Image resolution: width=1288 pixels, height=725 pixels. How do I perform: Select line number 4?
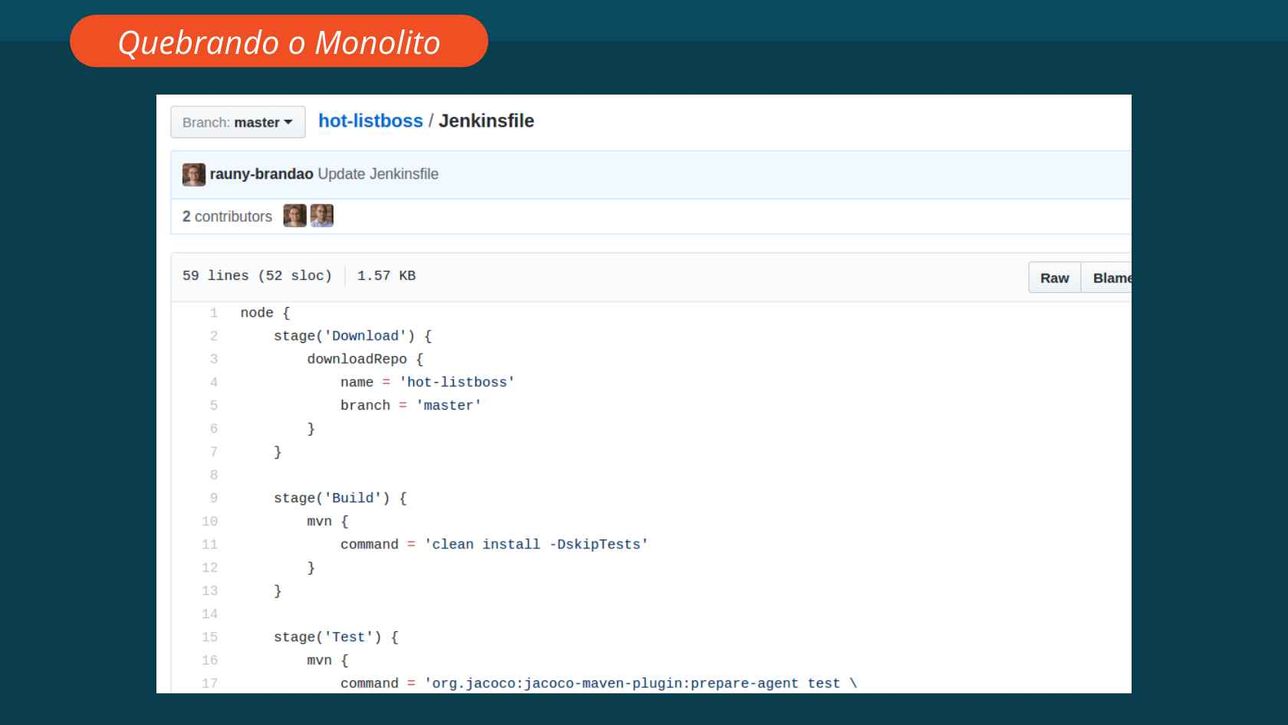point(213,382)
